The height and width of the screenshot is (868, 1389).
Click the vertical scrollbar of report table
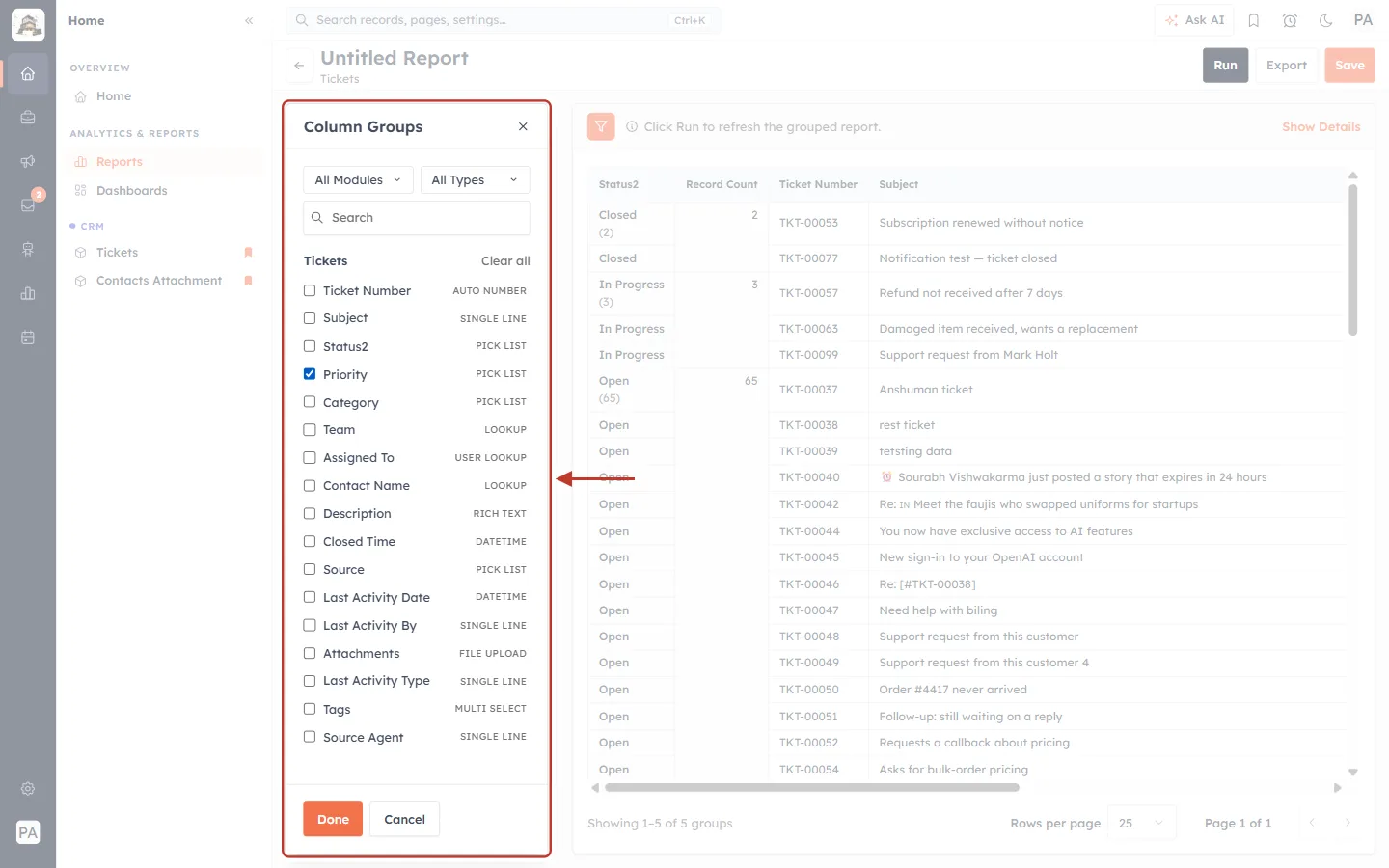(x=1352, y=260)
